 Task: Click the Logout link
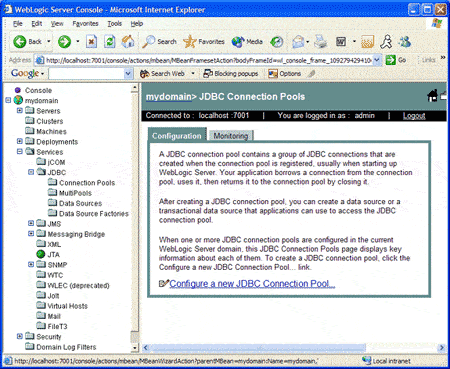click(x=414, y=116)
